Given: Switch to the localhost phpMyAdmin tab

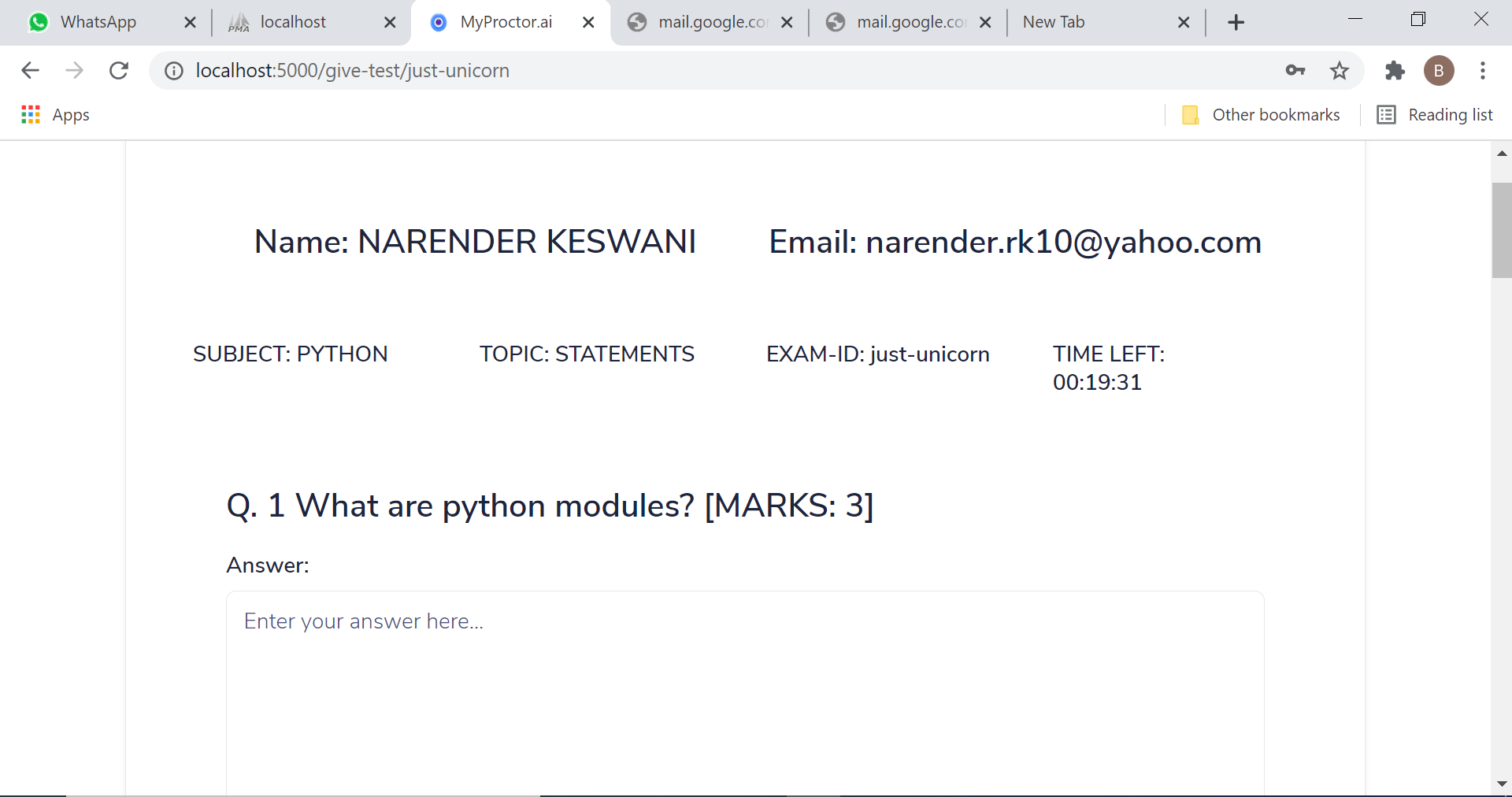Looking at the screenshot, I should pyautogui.click(x=292, y=22).
